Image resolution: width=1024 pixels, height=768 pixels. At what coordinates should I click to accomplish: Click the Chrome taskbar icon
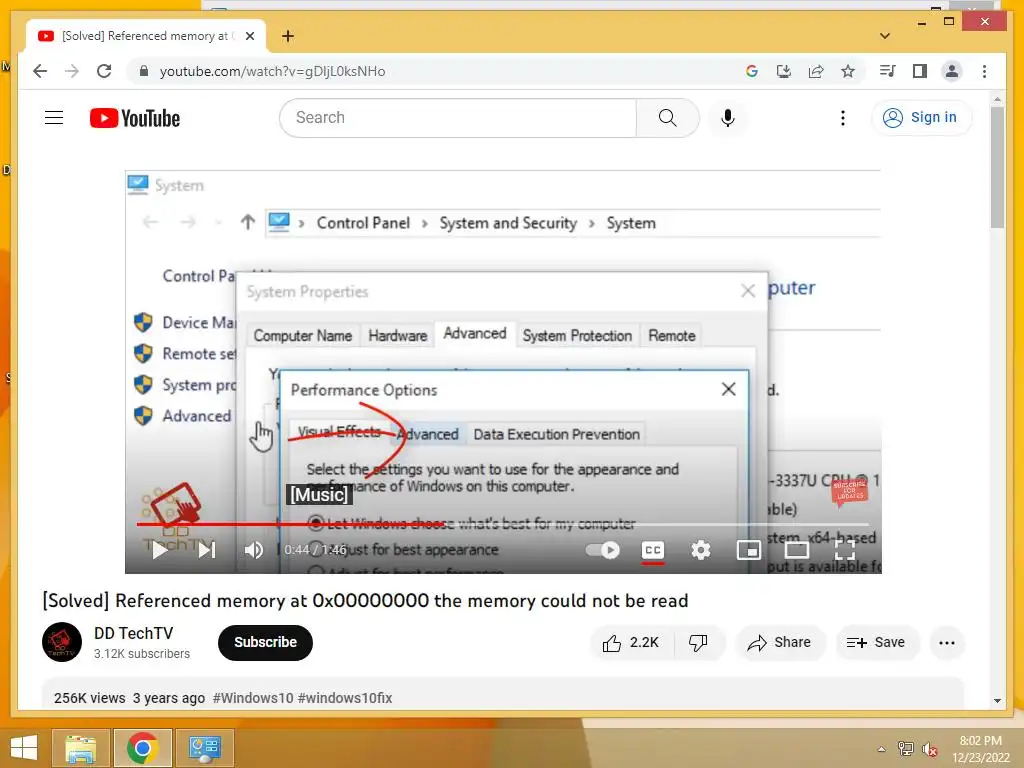click(x=142, y=748)
